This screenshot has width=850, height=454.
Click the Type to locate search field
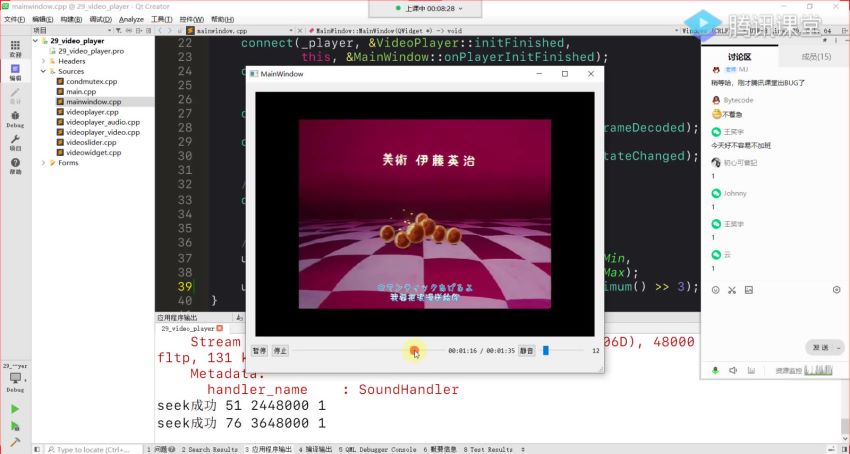click(x=95, y=449)
